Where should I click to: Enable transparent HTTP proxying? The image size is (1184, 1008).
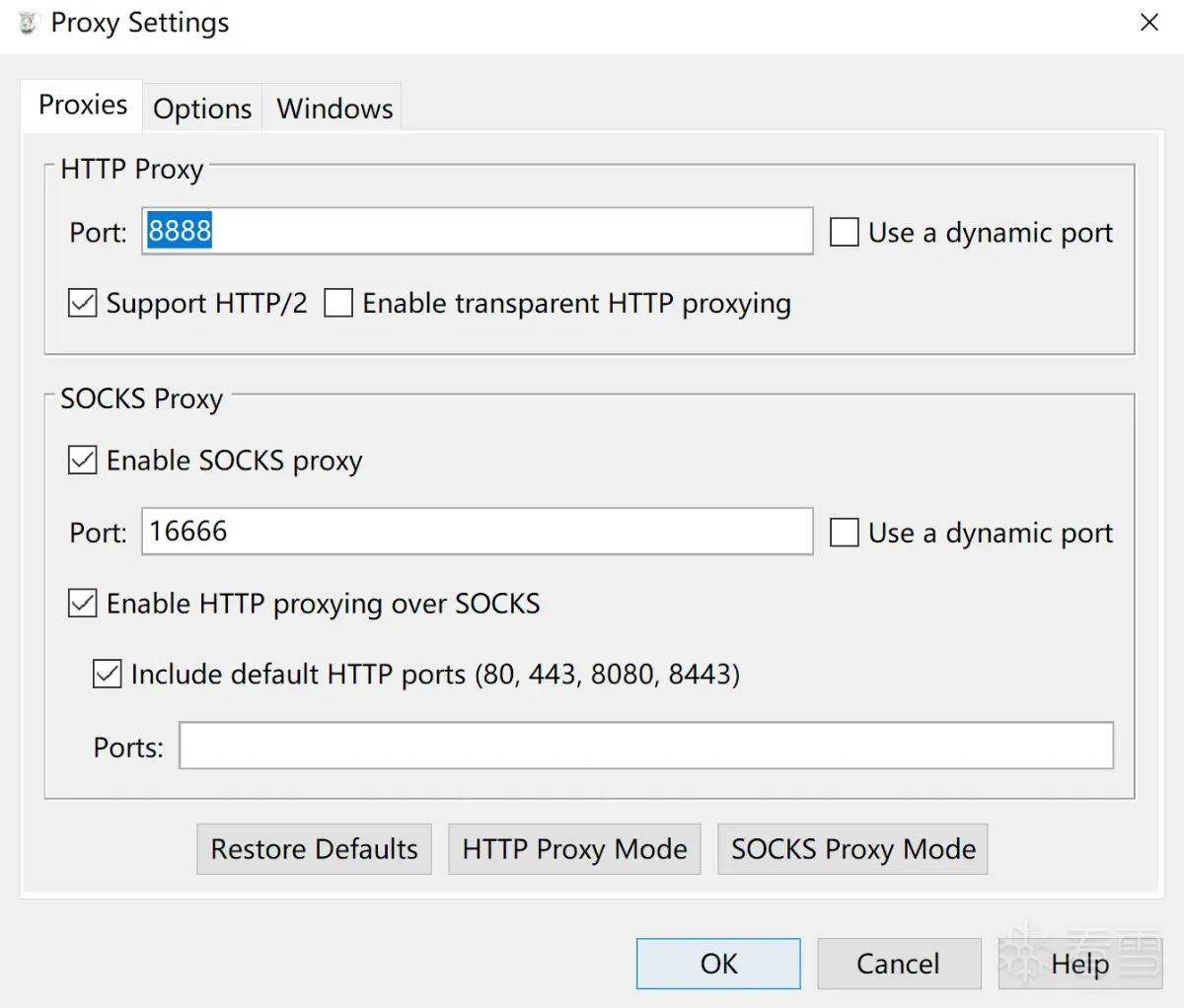[338, 304]
